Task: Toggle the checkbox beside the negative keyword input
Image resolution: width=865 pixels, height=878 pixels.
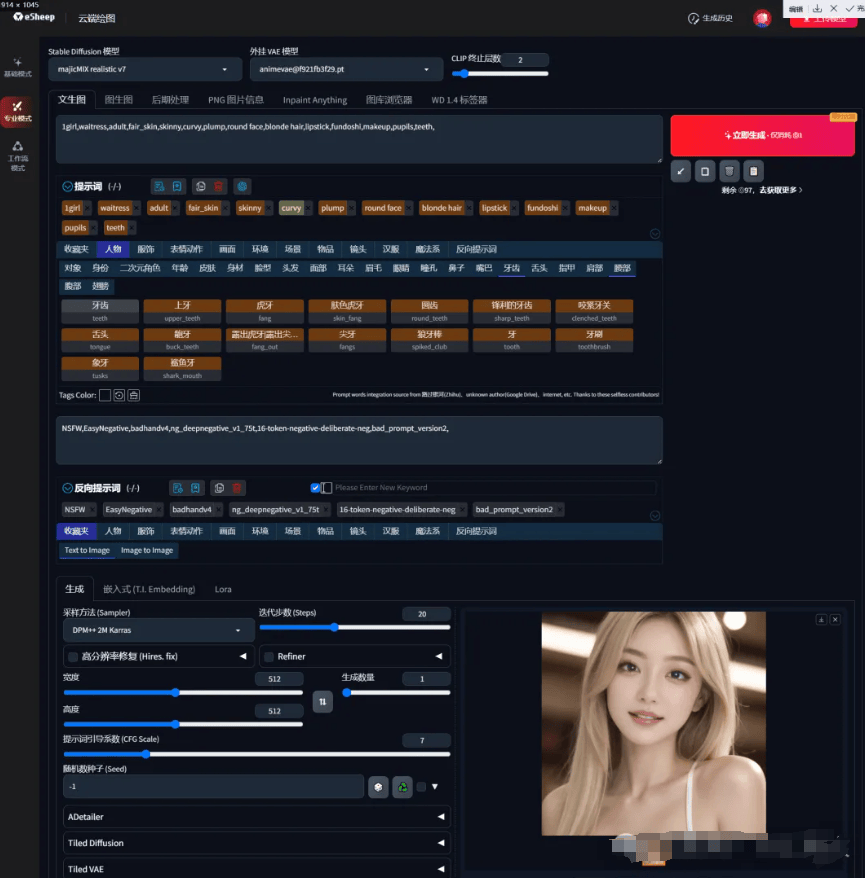Action: [315, 487]
